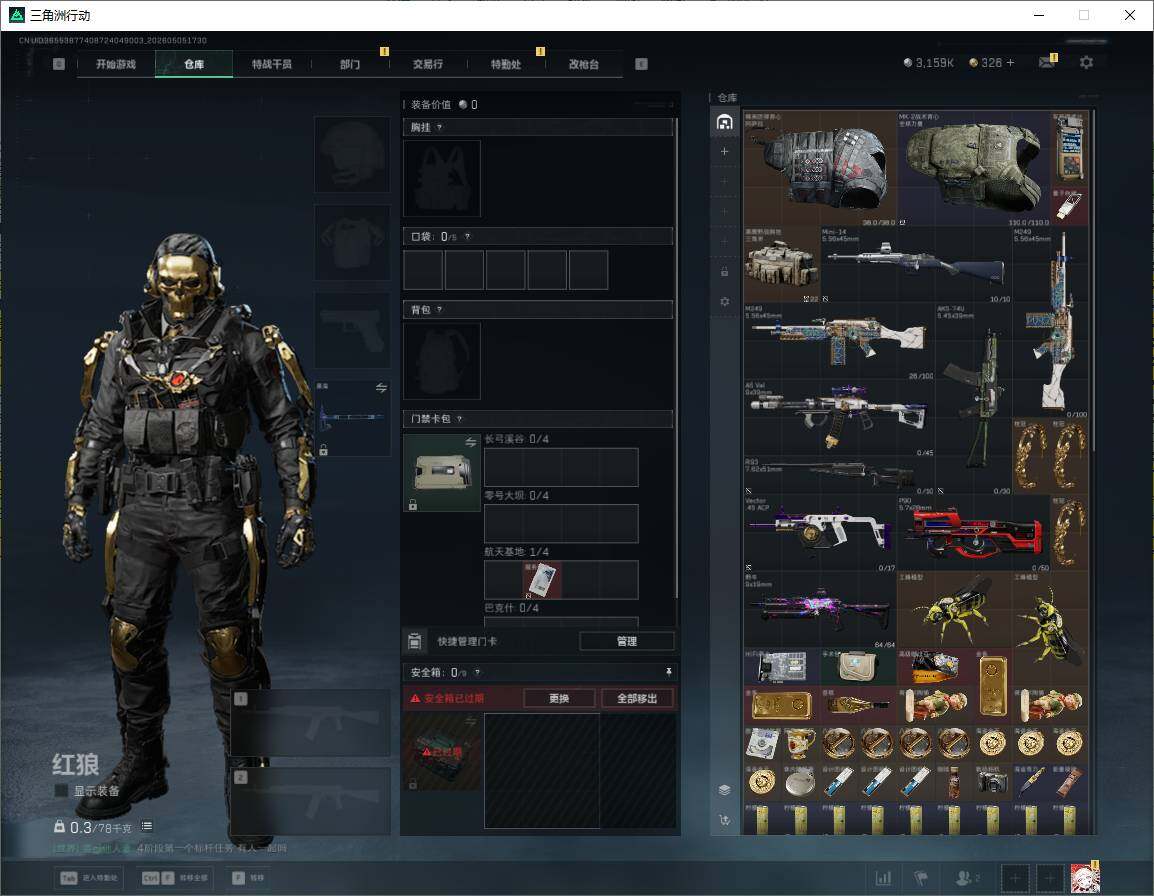Select the main warehouse storage icon

[x=724, y=121]
